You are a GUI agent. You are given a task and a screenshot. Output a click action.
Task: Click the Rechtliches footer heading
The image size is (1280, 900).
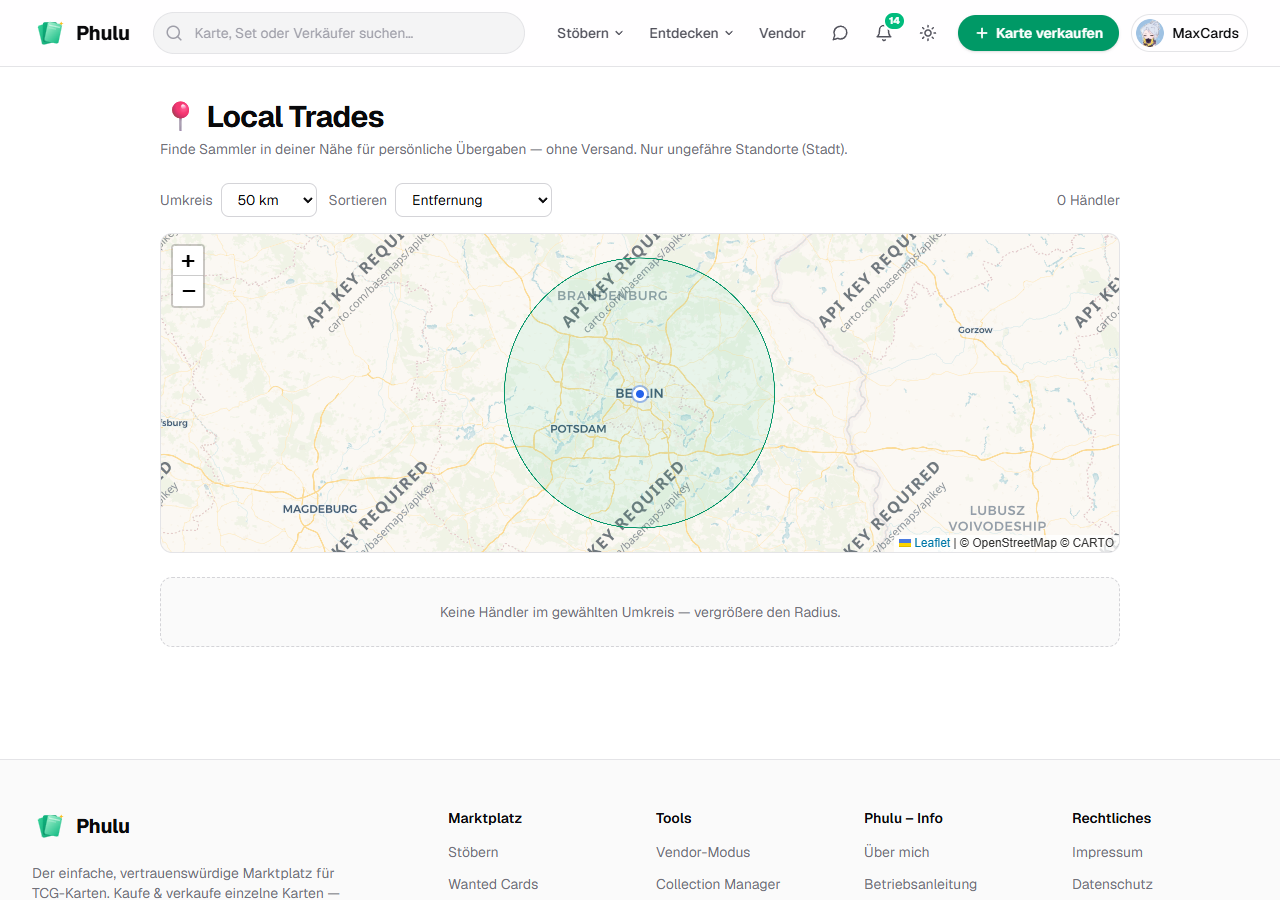coord(1111,818)
